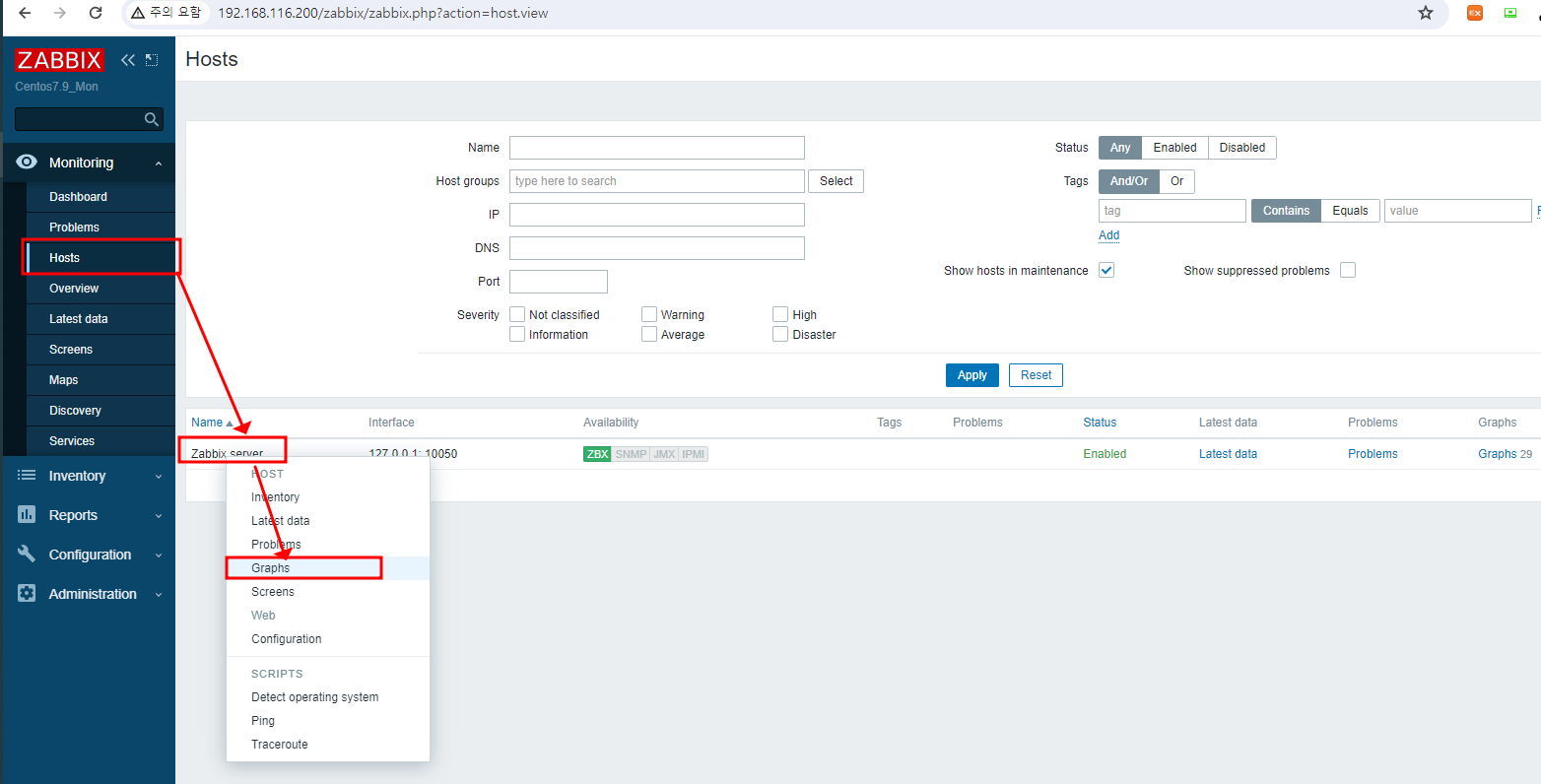Click the ZABBIX logo
This screenshot has height=784, width=1541.
pos(59,60)
